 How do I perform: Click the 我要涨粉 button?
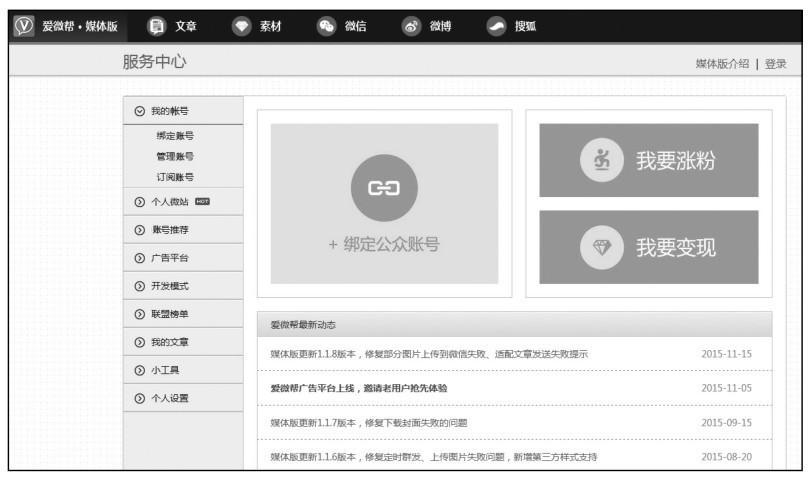tap(649, 160)
